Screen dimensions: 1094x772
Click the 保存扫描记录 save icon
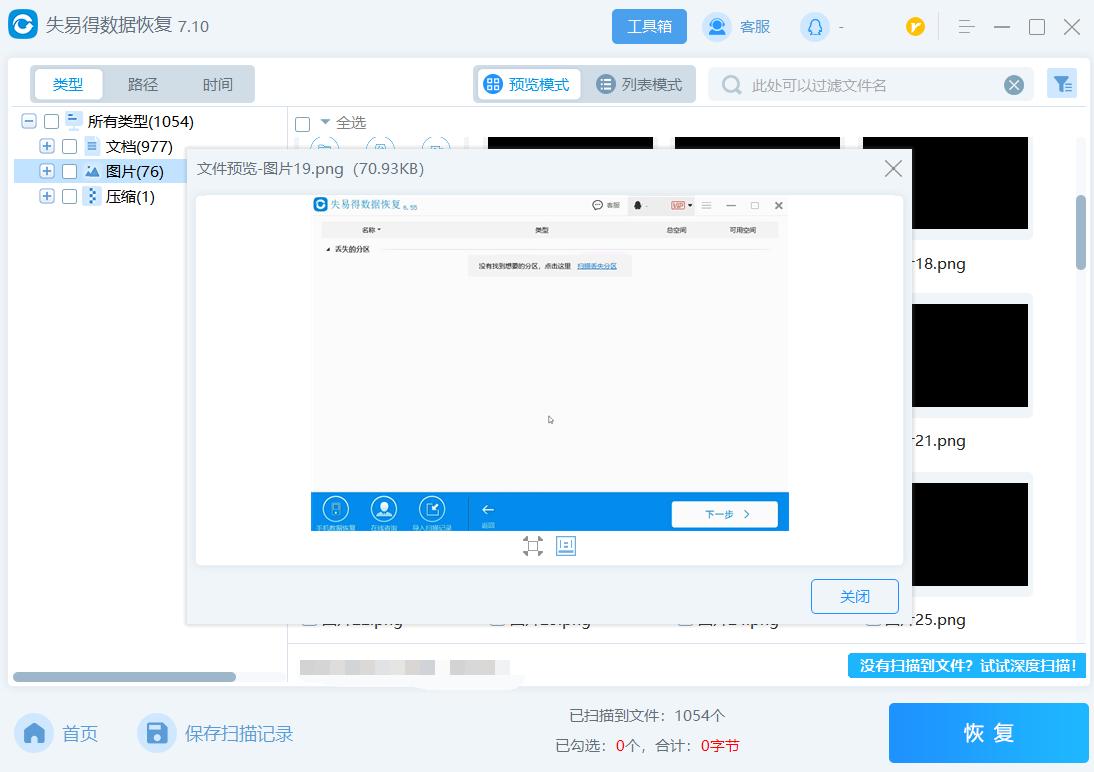coord(156,733)
